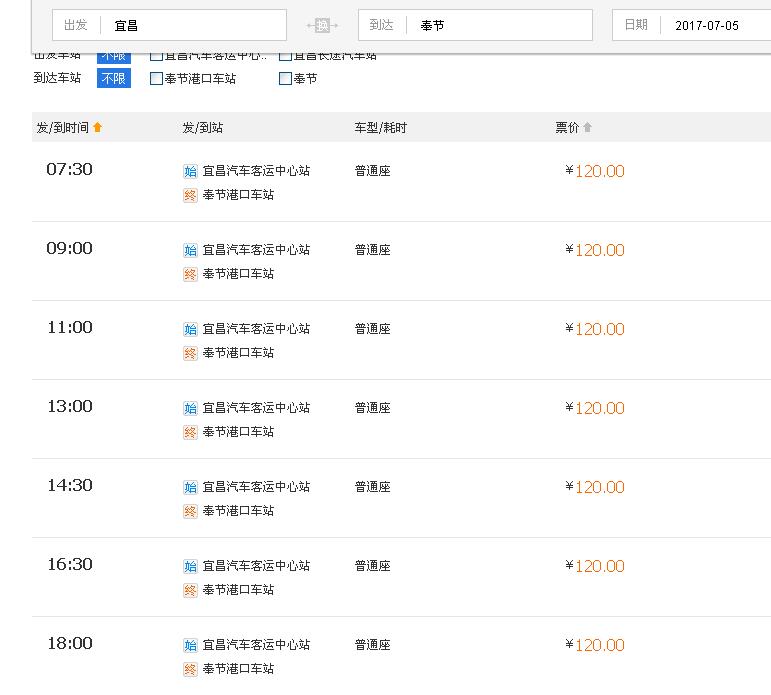Click 终 icon in the 14:30 row
The image size is (771, 695).
190,511
